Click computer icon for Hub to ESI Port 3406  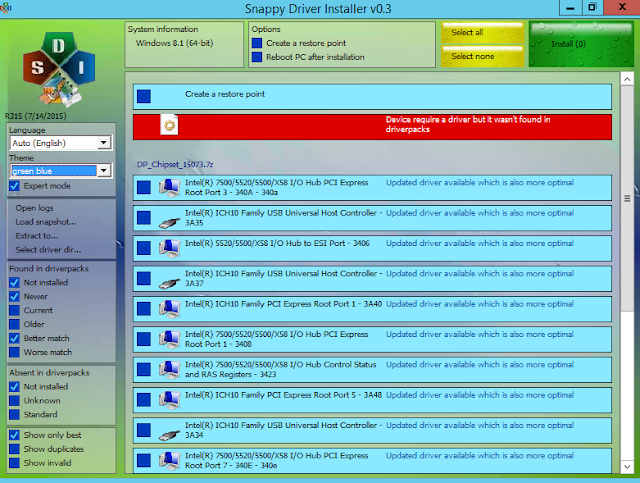(169, 248)
